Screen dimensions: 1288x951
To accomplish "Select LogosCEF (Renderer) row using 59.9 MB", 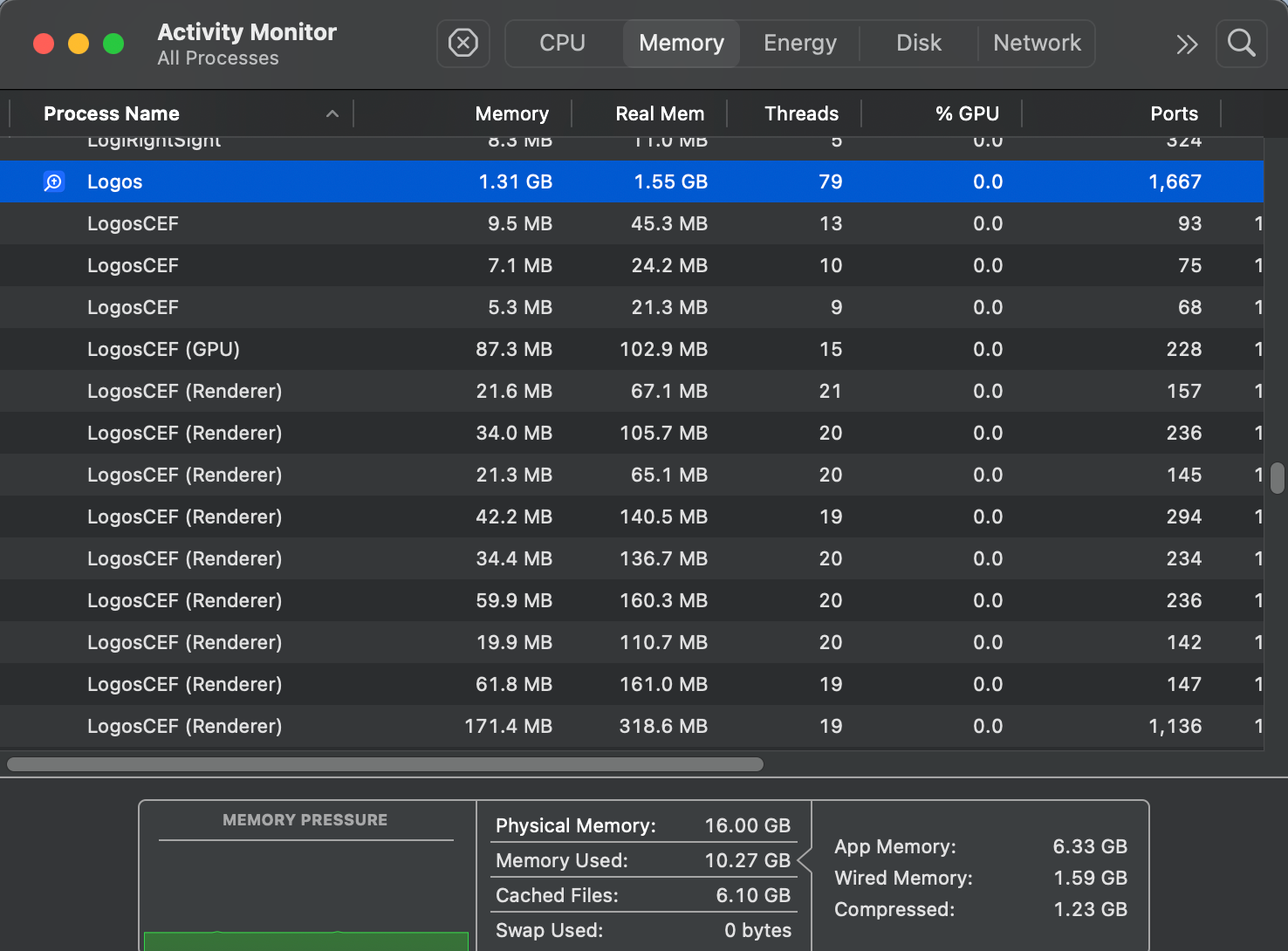I will [632, 600].
